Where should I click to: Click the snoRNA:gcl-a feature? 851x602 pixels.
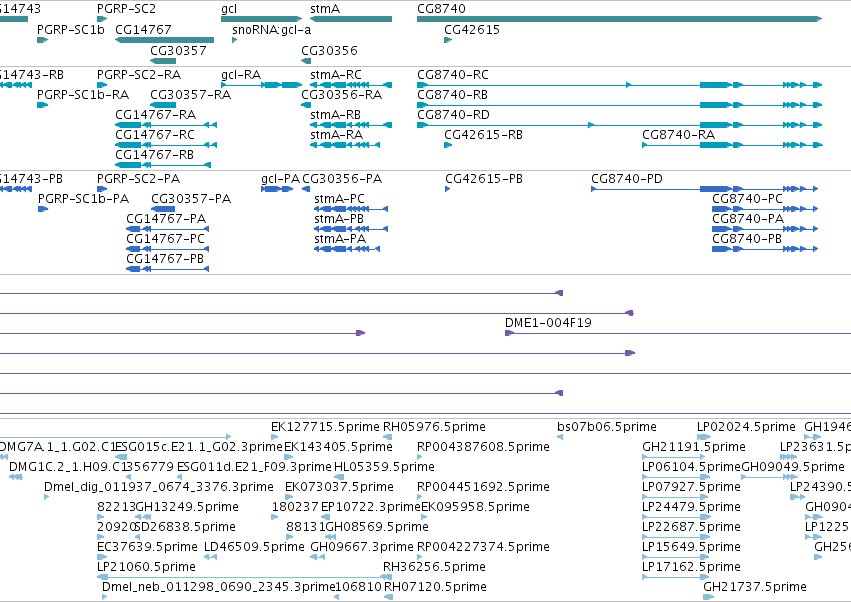[234, 40]
